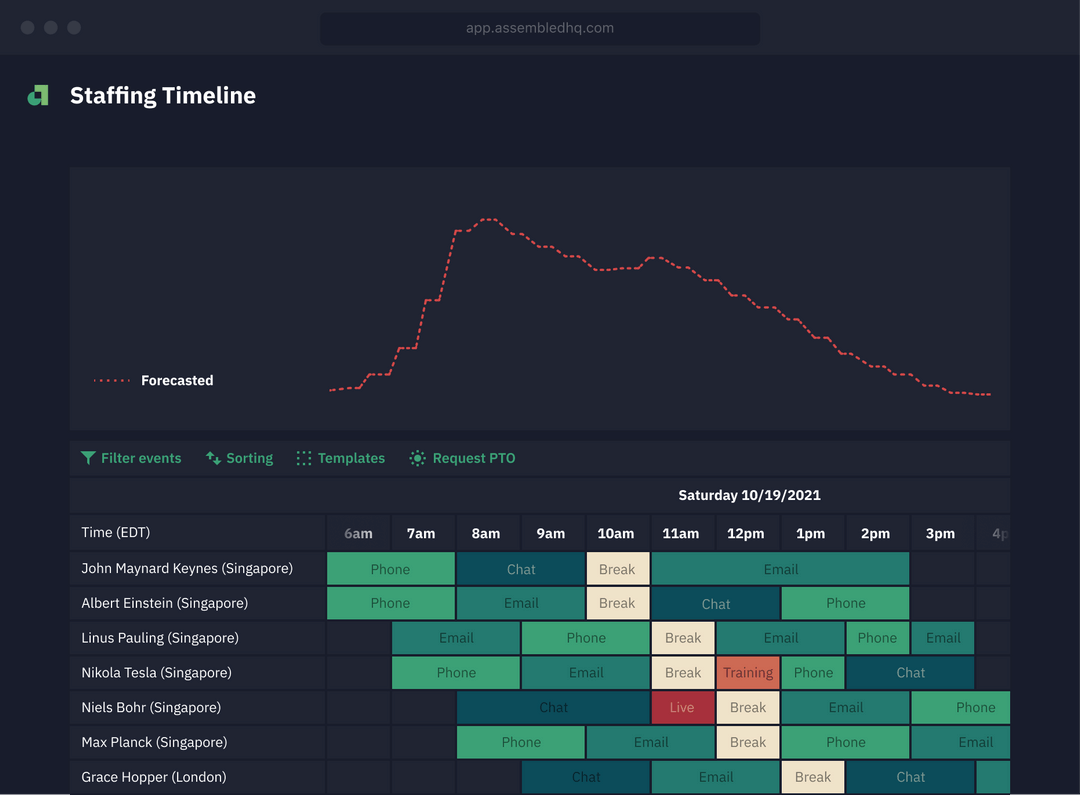The image size is (1080, 795).
Task: Click the dotted Forecasted legend marker
Action: pos(112,380)
